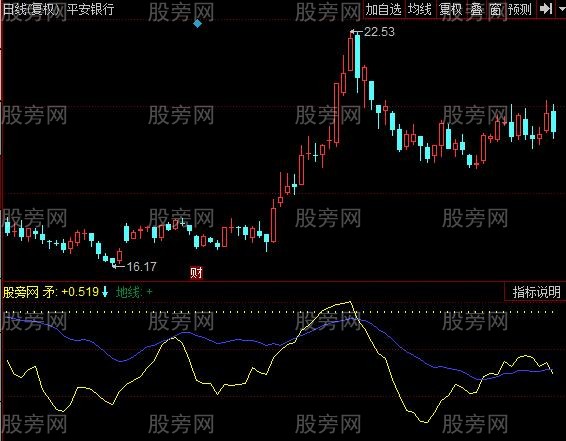Click the 平安银行 stock name
Viewport: 566px width, 441px height.
[x=91, y=9]
